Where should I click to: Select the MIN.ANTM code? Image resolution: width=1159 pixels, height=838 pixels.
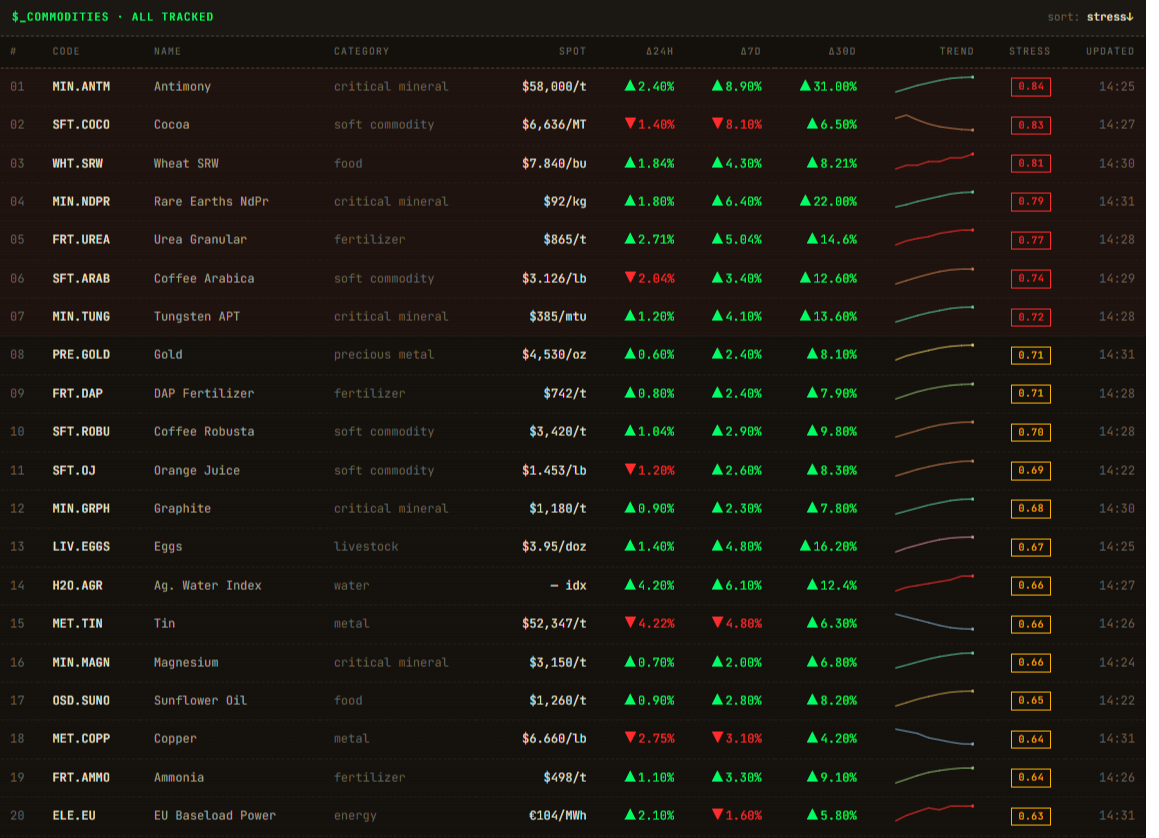(x=81, y=86)
